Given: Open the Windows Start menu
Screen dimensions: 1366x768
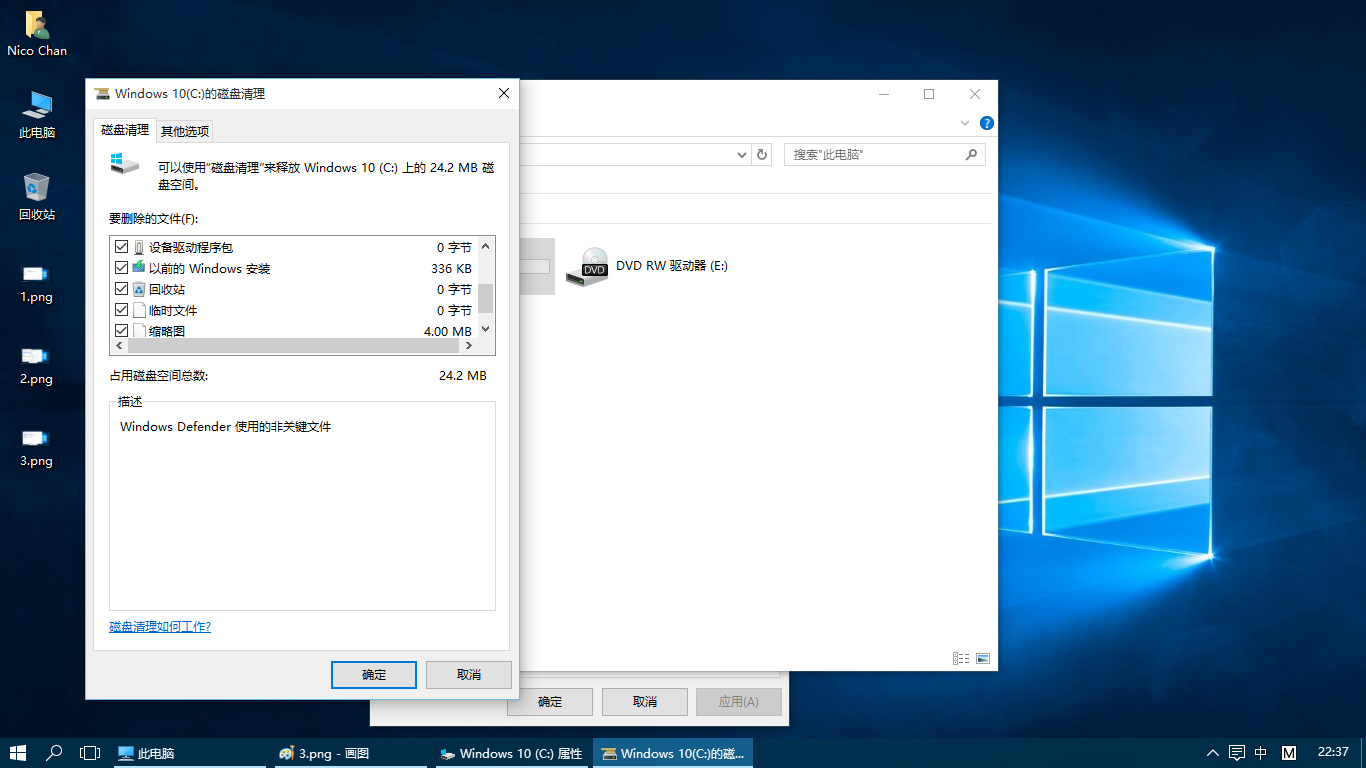Looking at the screenshot, I should coord(18,753).
